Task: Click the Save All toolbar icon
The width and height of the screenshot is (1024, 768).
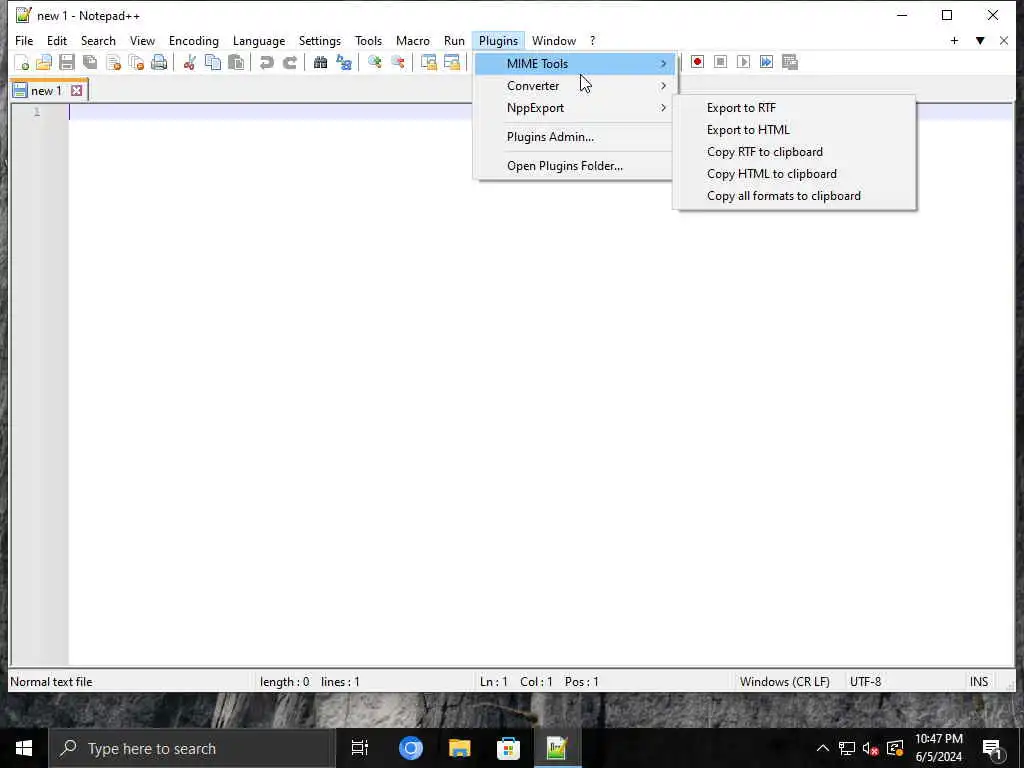Action: 90,63
